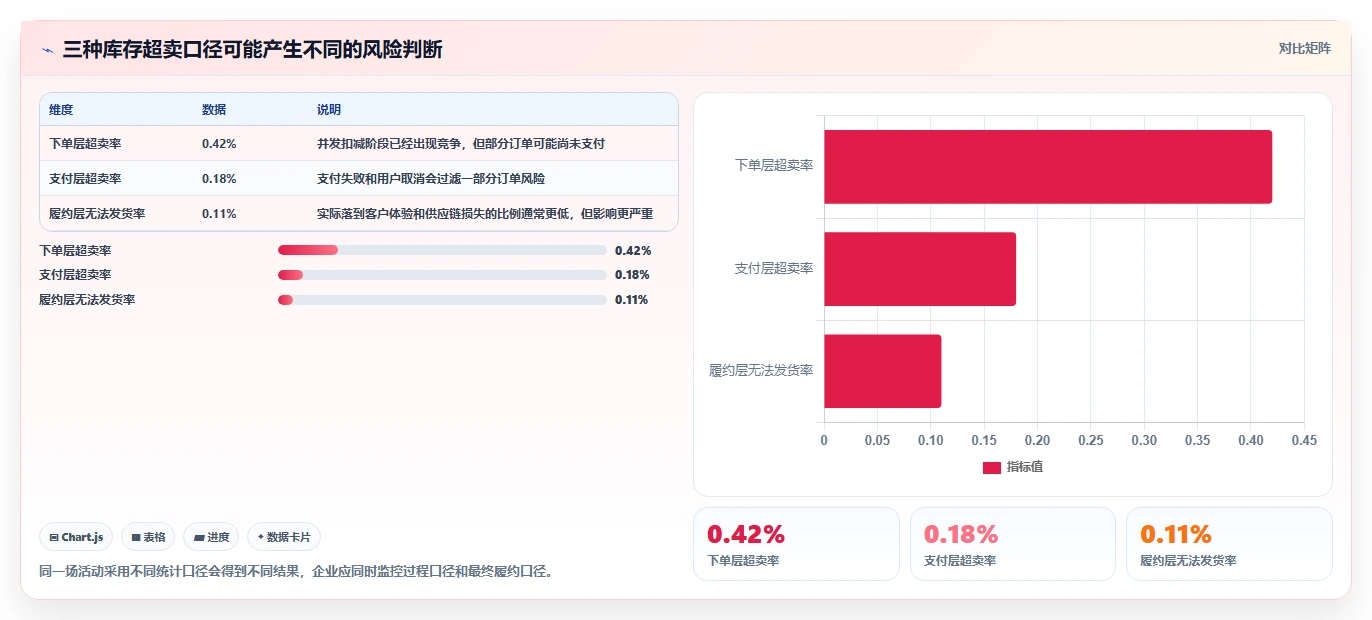Click the lightning icon beside the title

[x=47, y=50]
